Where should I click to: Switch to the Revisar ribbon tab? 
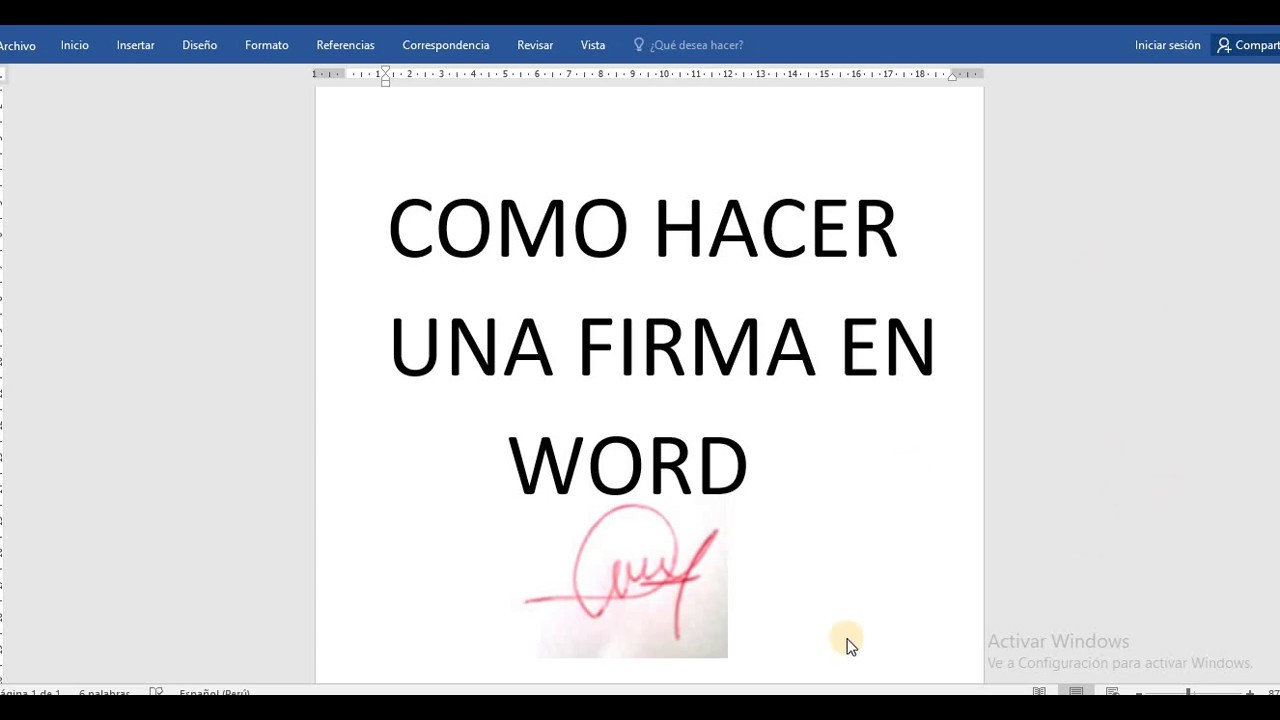[535, 45]
